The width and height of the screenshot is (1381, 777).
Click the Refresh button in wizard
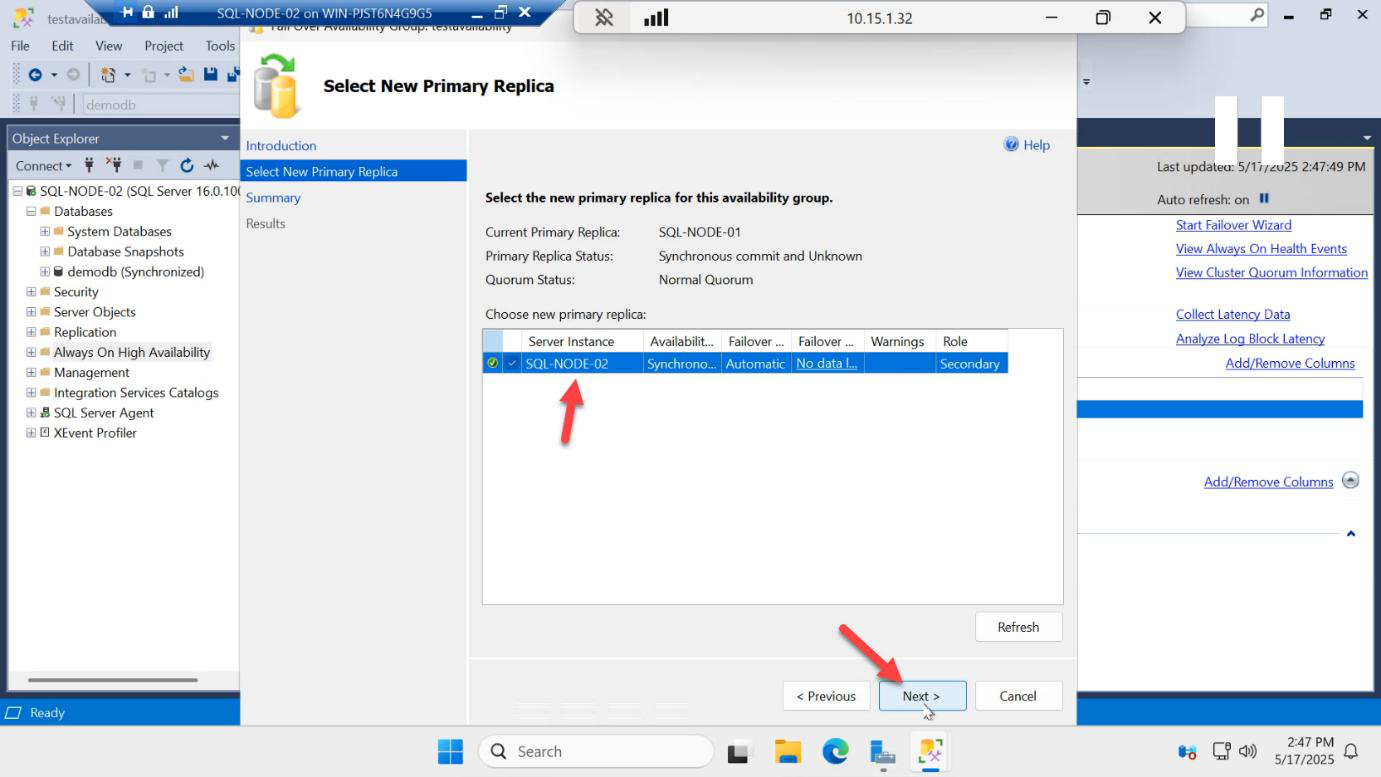click(x=1018, y=627)
